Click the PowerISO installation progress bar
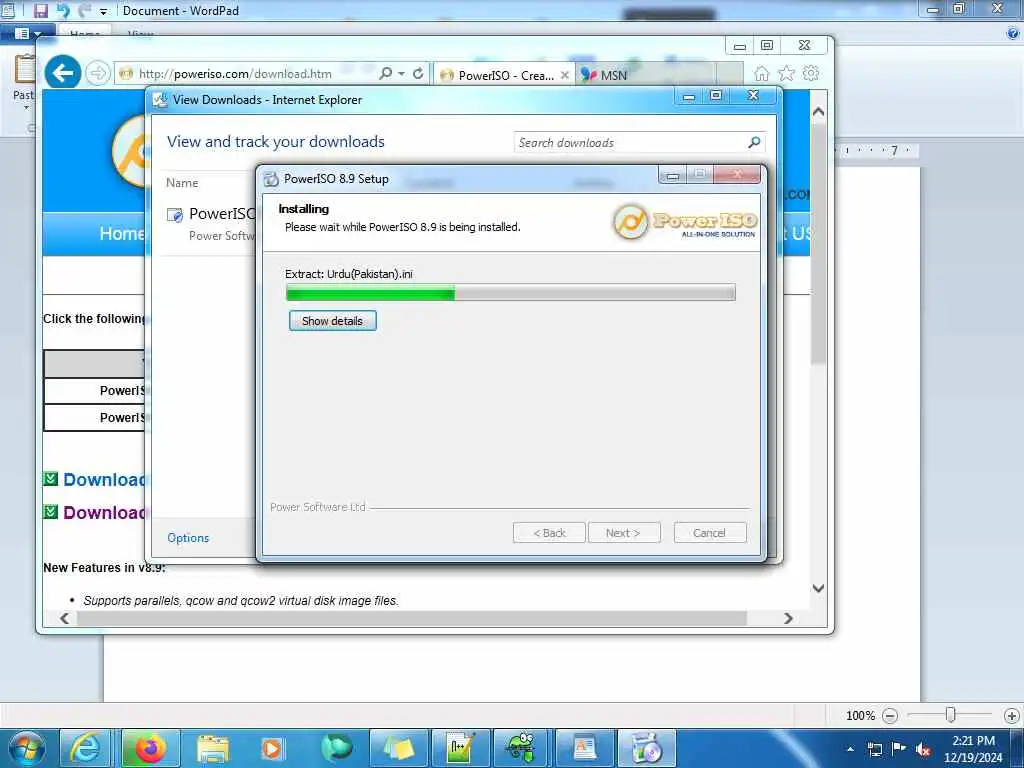Image resolution: width=1024 pixels, height=768 pixels. (511, 292)
